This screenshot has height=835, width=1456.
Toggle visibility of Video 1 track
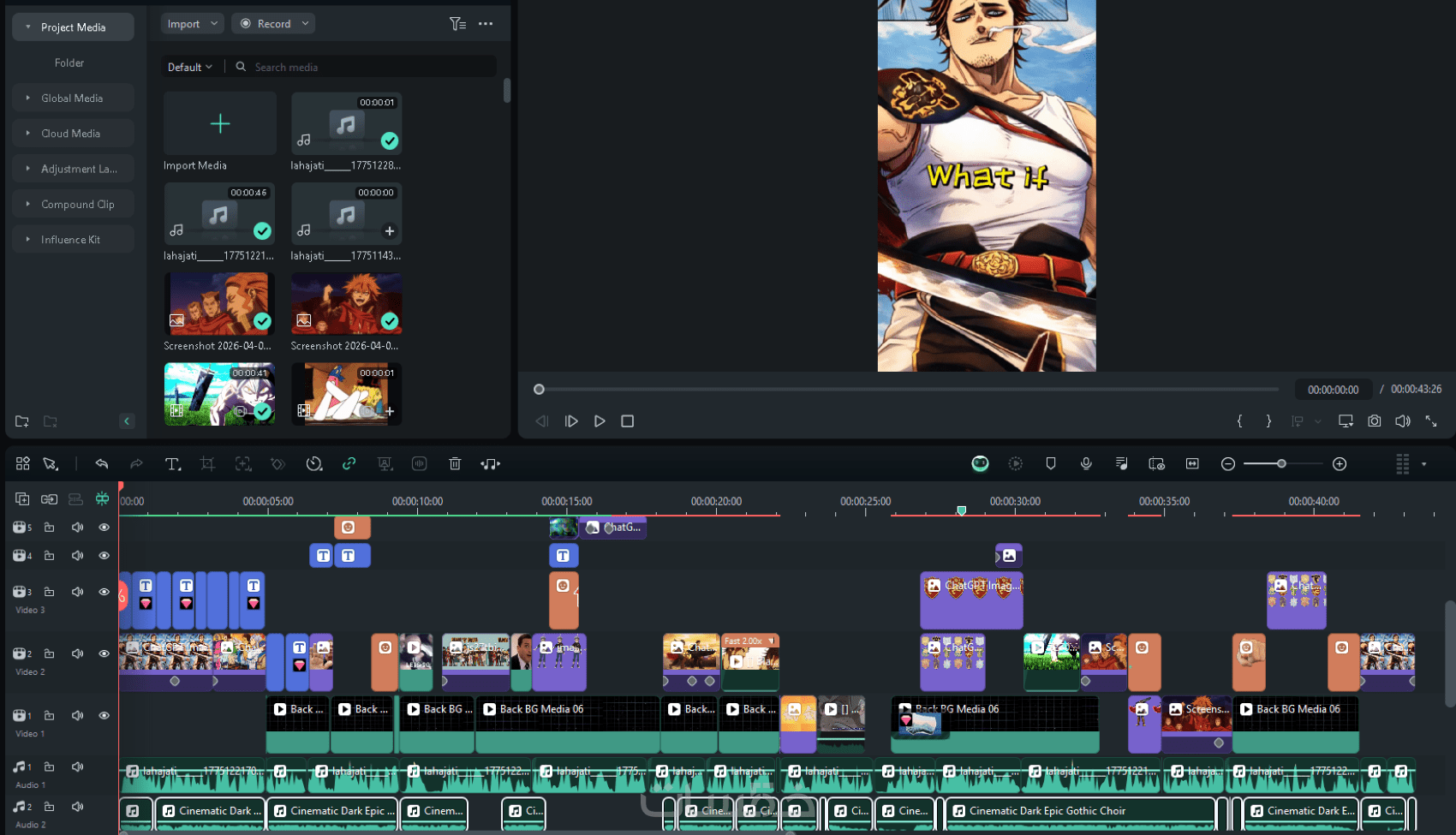coord(104,715)
